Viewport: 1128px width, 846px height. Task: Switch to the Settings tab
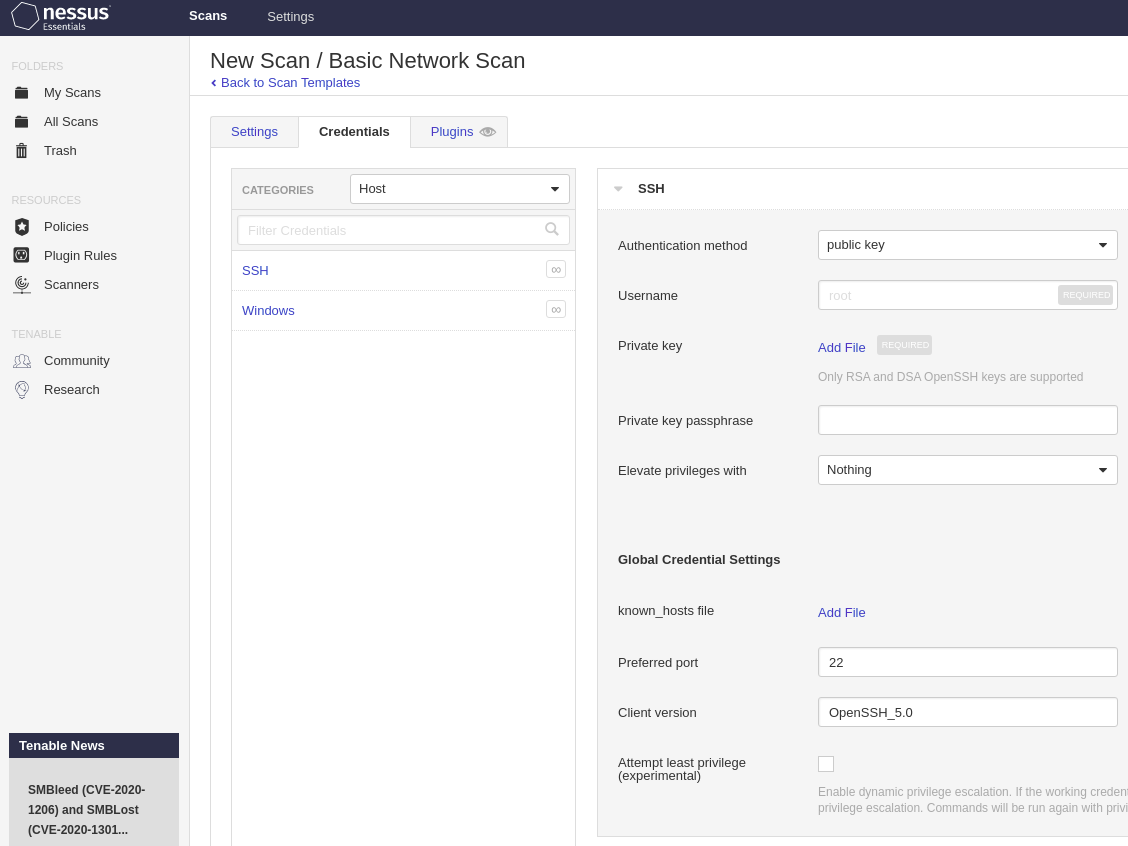click(x=254, y=132)
